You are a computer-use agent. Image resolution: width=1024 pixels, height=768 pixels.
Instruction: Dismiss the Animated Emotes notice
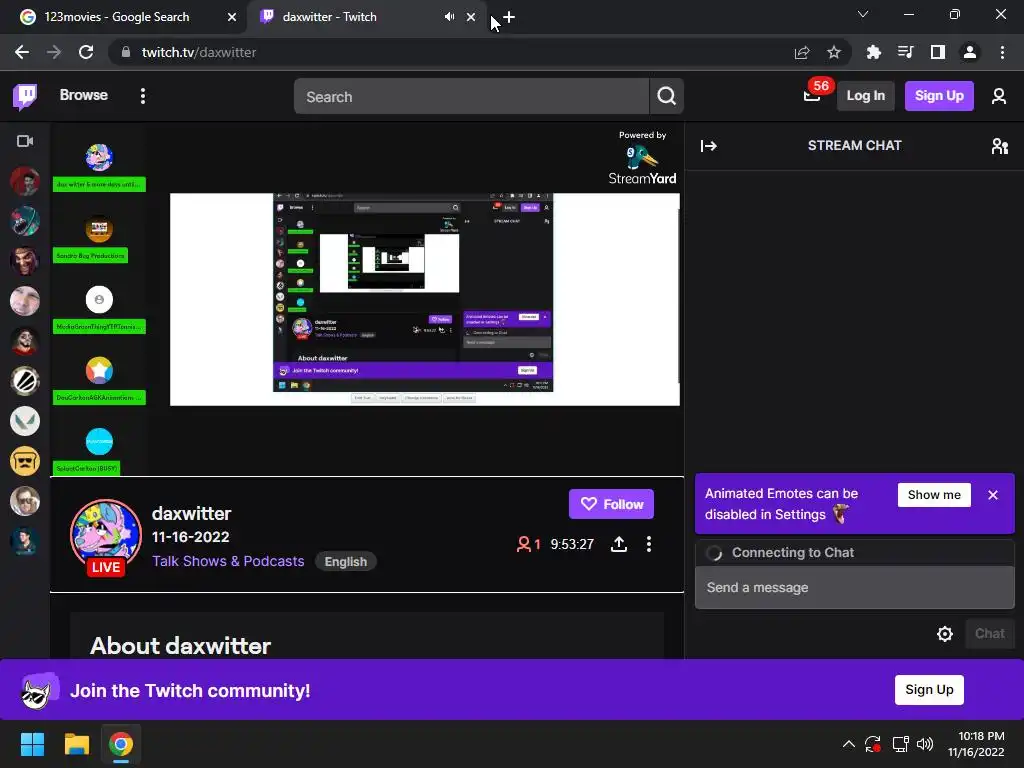(x=993, y=495)
